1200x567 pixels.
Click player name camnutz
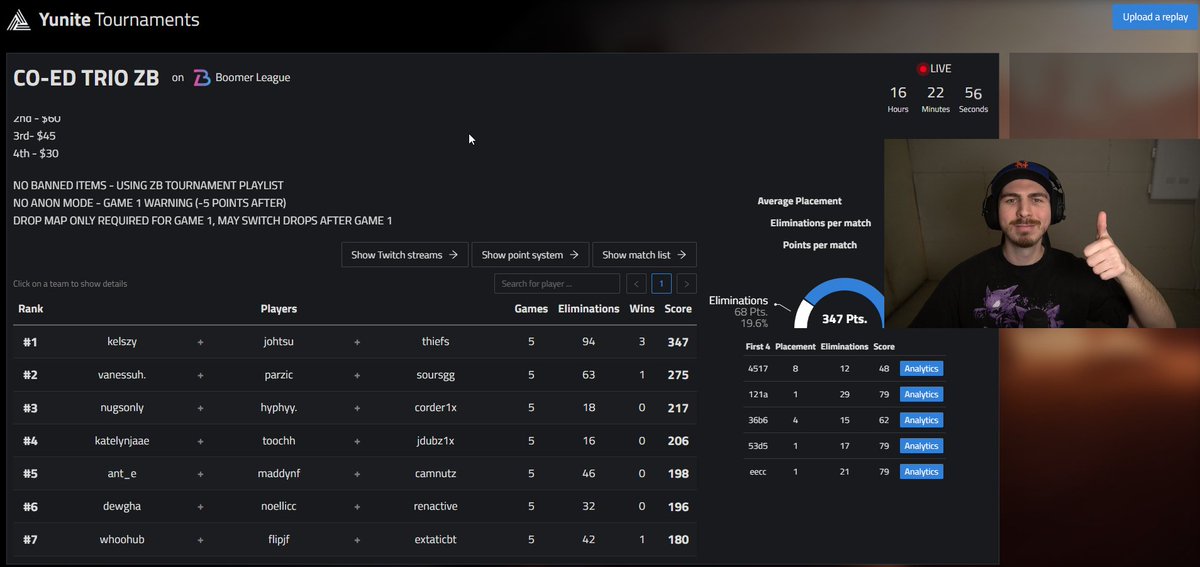click(435, 474)
